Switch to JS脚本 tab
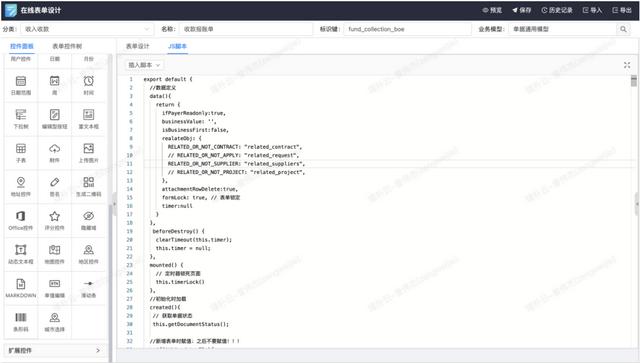 pyautogui.click(x=178, y=46)
